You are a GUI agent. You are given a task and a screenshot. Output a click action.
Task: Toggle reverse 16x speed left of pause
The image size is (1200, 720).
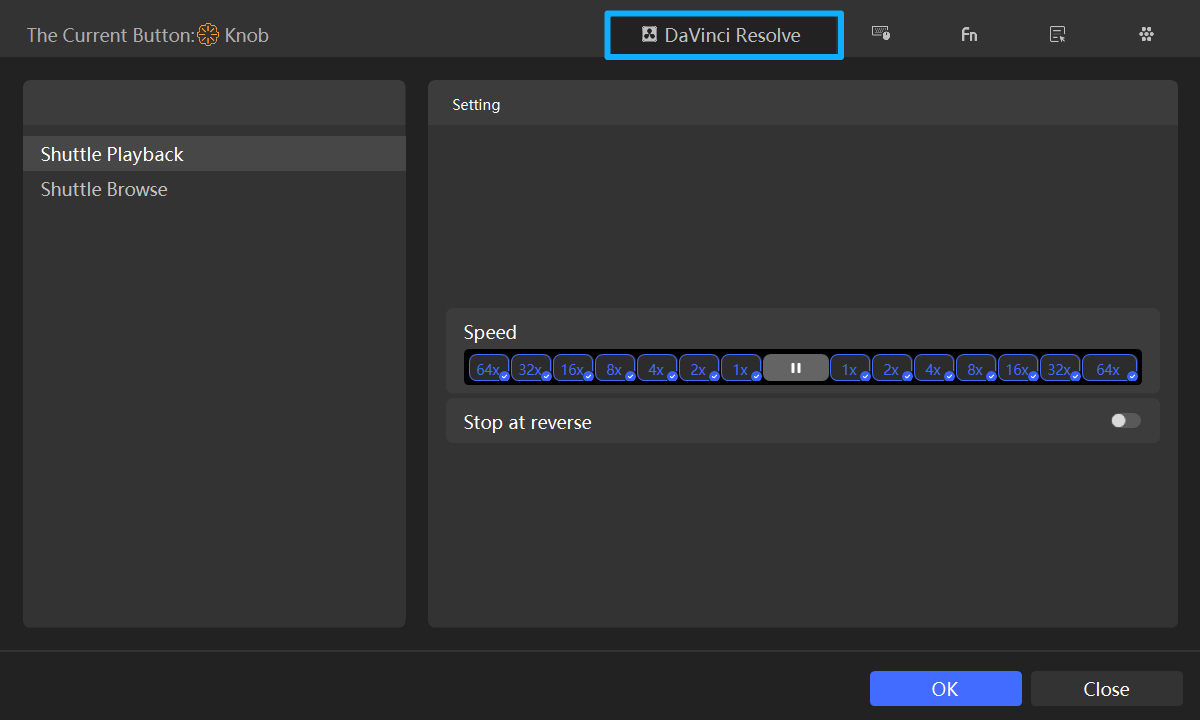[x=573, y=368]
